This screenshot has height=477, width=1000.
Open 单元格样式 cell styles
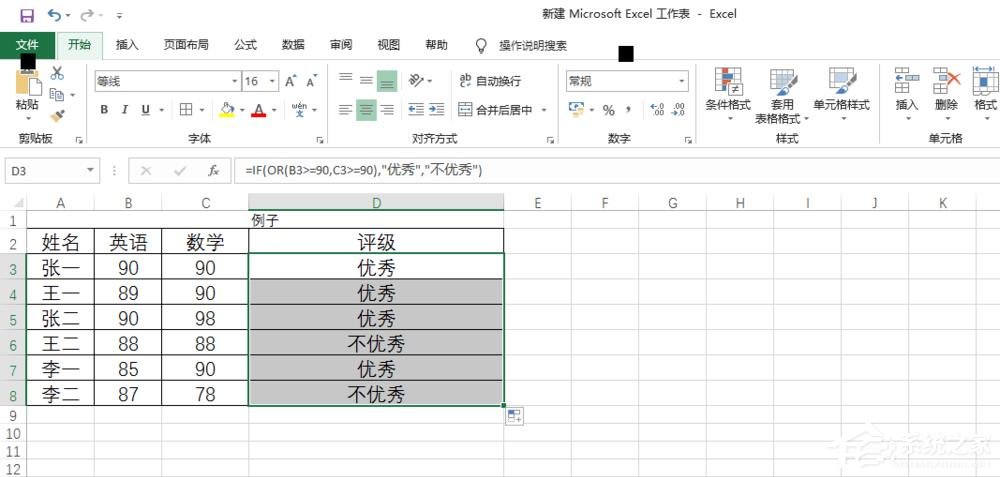click(842, 94)
